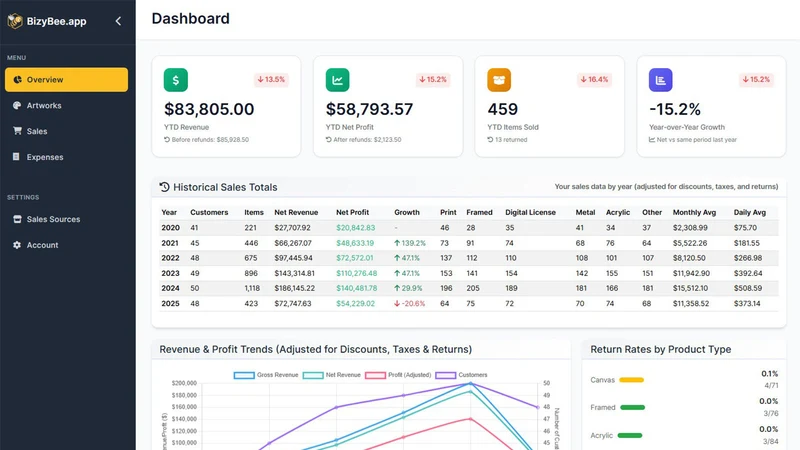Click the green Framed return rate bar
Image resolution: width=800 pixels, height=450 pixels.
tap(633, 408)
